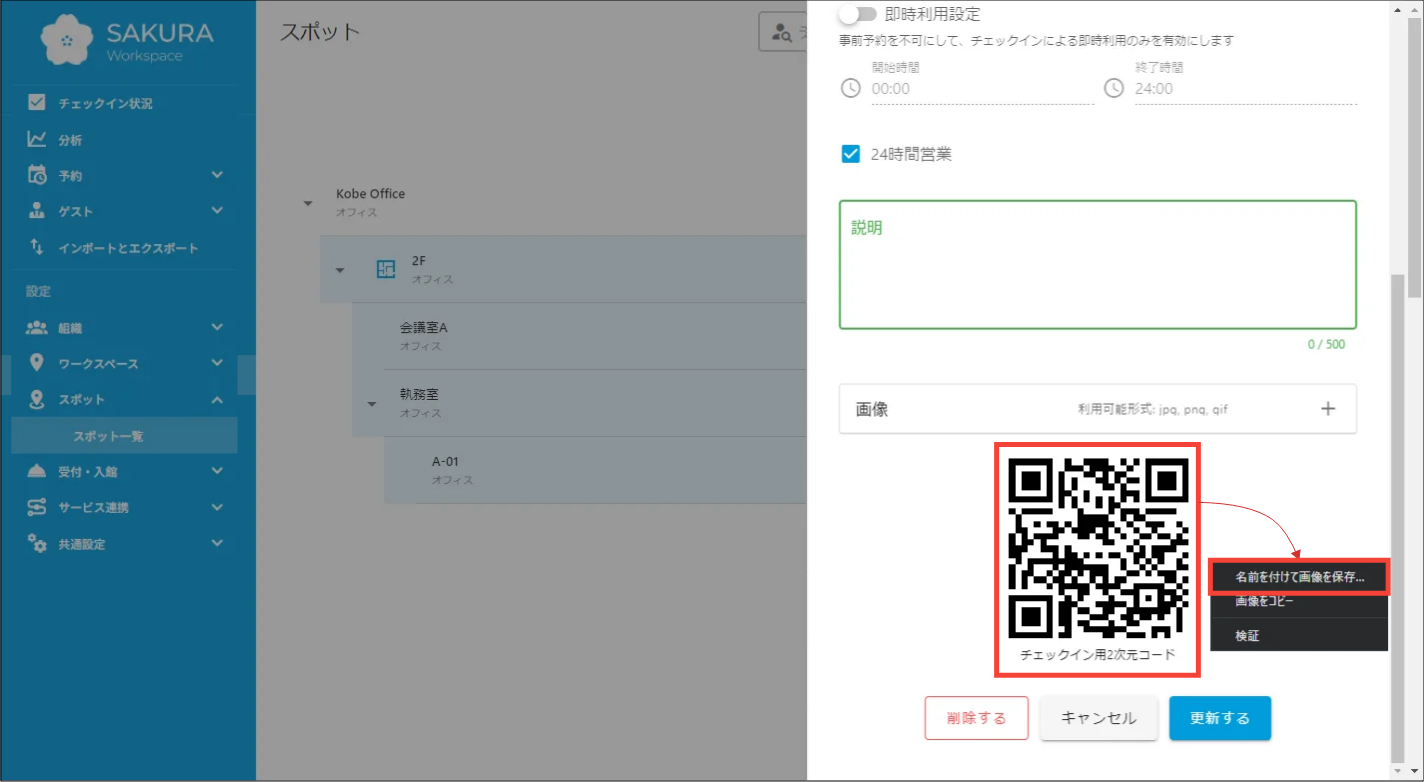Select the 執務室 spot row
Screen dimensions: 1424x782
coord(579,403)
